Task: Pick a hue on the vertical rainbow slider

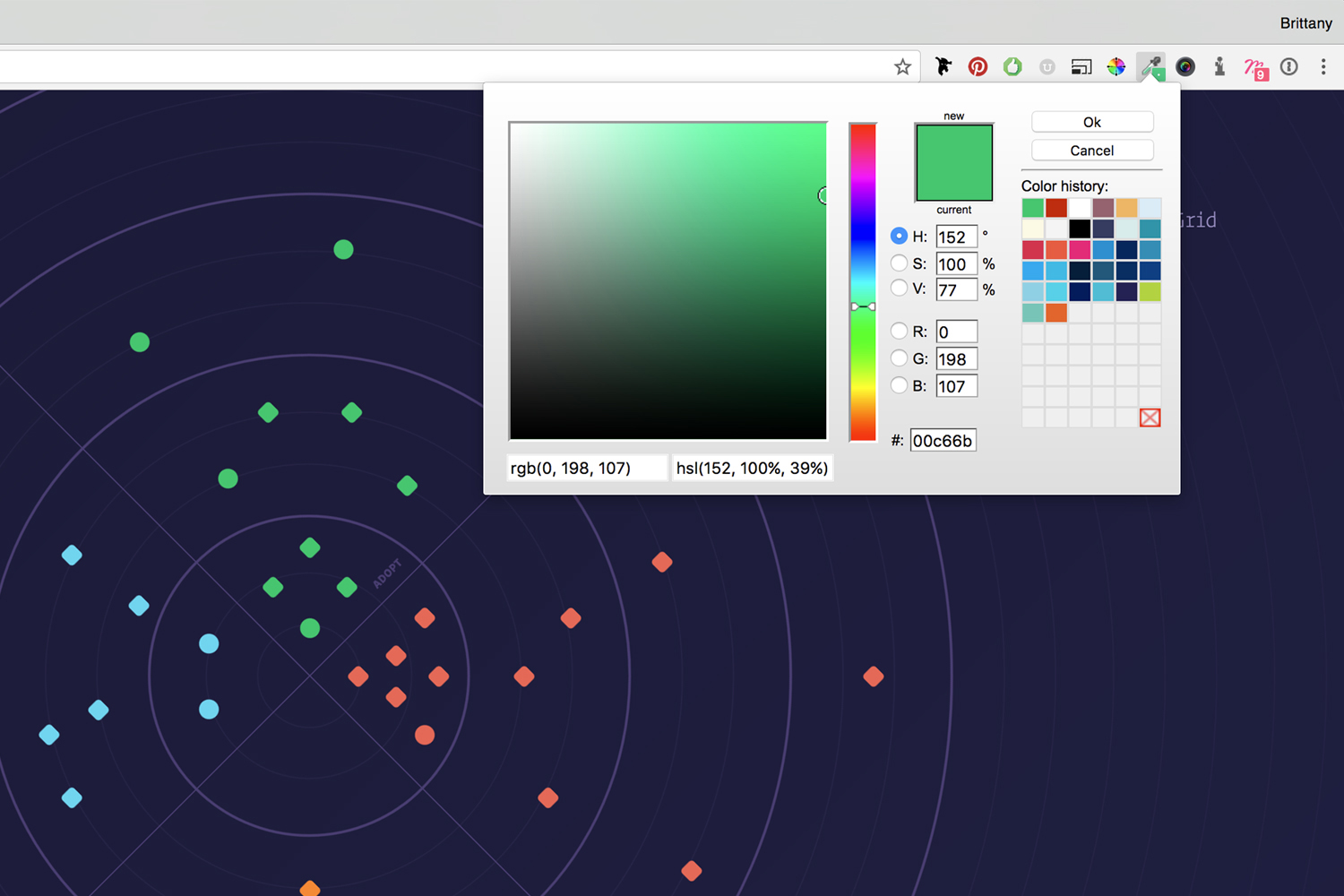Action: pos(863,278)
